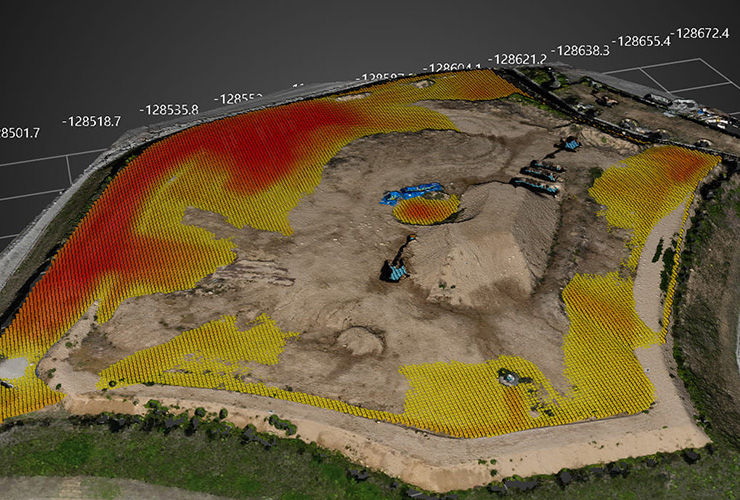Click the -128535.8 axis coordinate label
The height and width of the screenshot is (500, 740).
(x=169, y=109)
